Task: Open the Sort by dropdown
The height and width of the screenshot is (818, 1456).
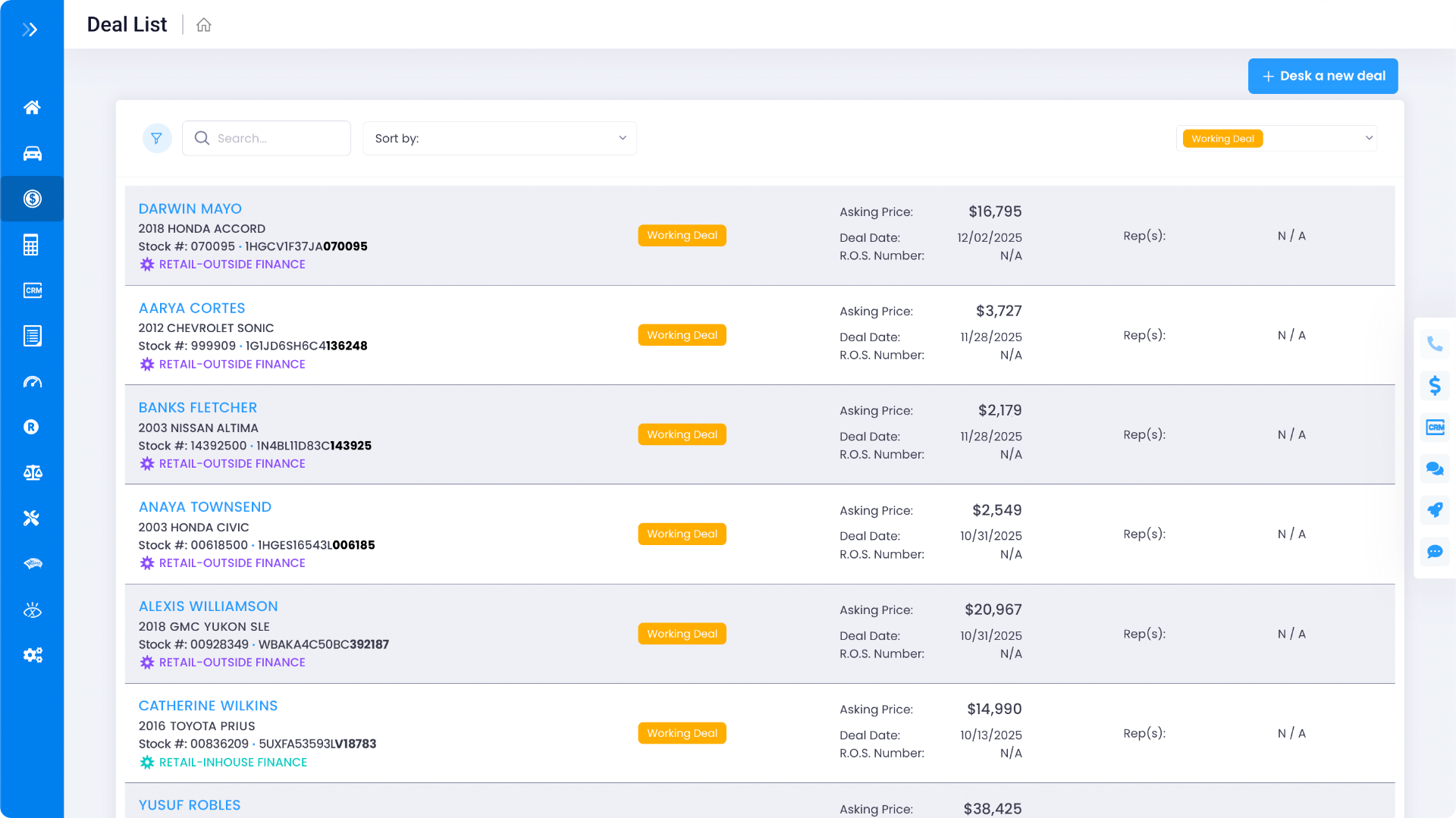Action: coord(499,138)
